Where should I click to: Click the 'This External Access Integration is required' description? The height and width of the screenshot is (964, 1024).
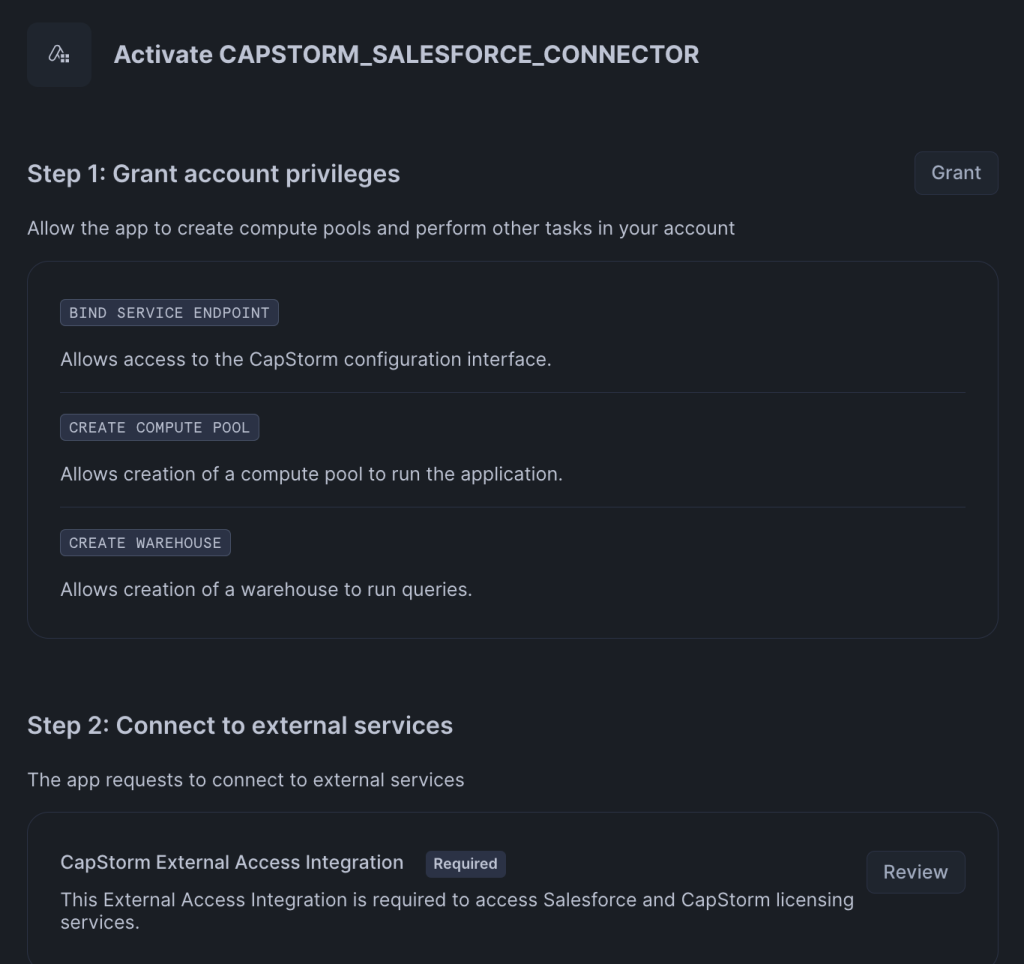(456, 910)
